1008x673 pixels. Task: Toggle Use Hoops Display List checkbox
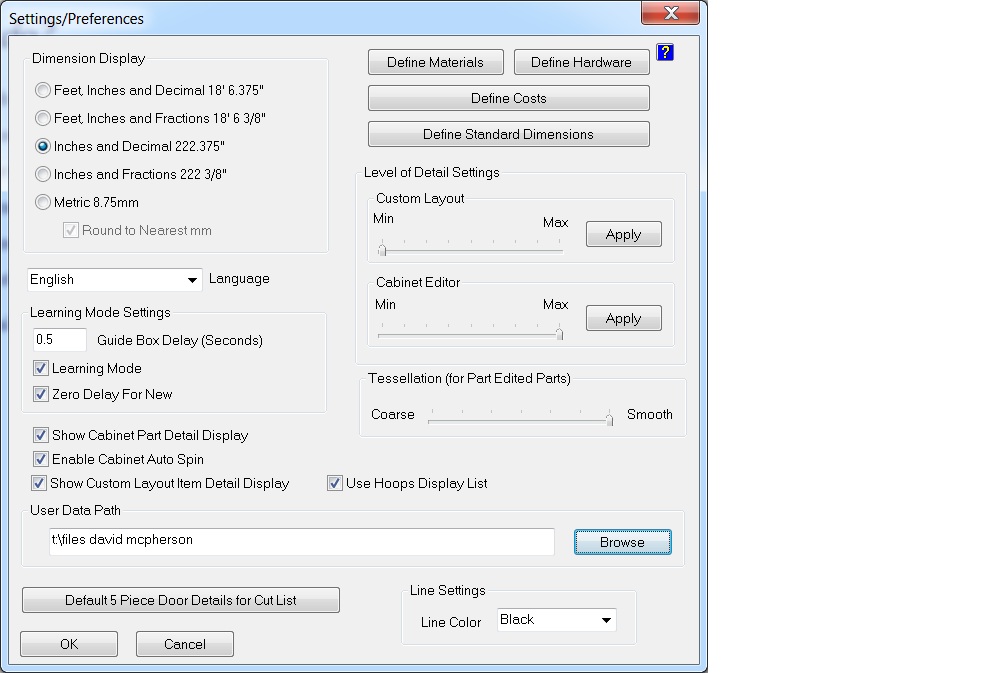click(x=335, y=483)
